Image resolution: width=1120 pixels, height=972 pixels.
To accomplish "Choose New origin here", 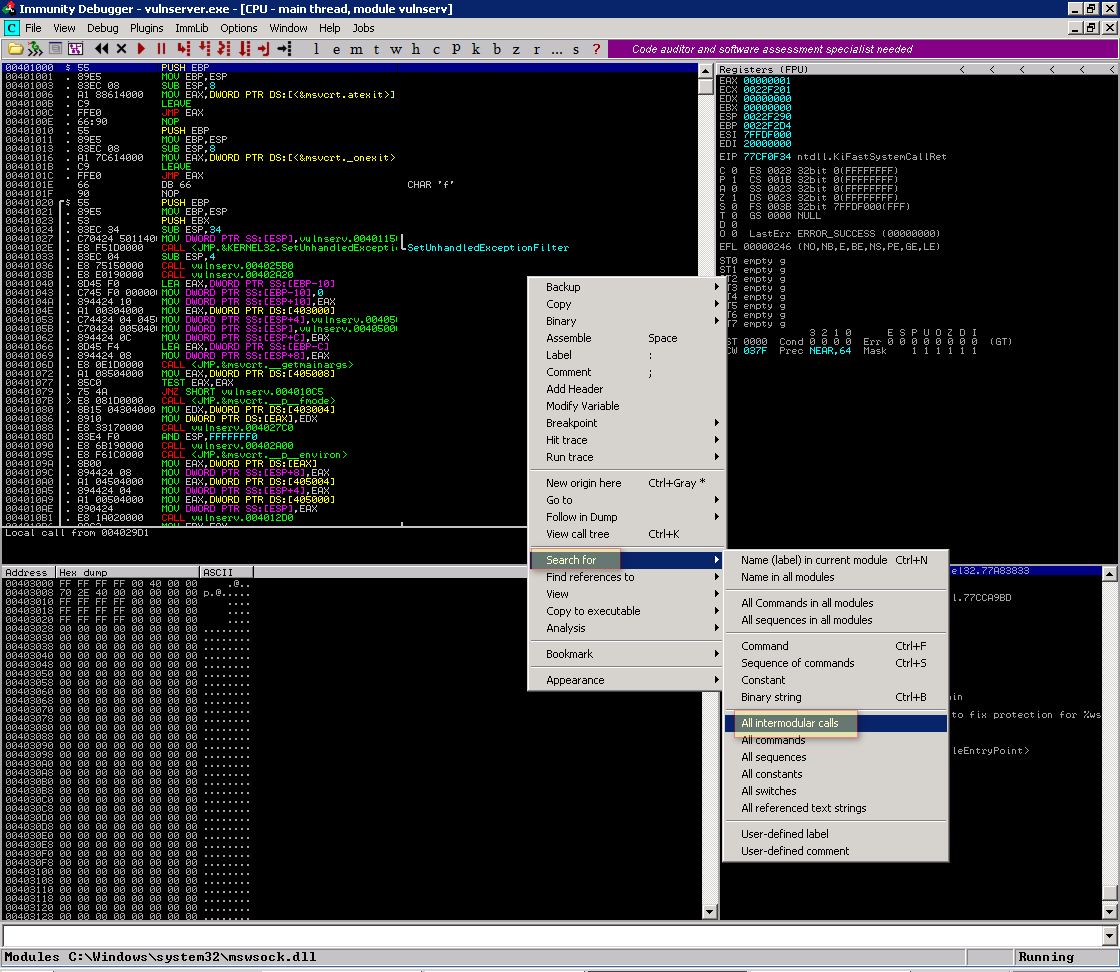I will tap(626, 483).
